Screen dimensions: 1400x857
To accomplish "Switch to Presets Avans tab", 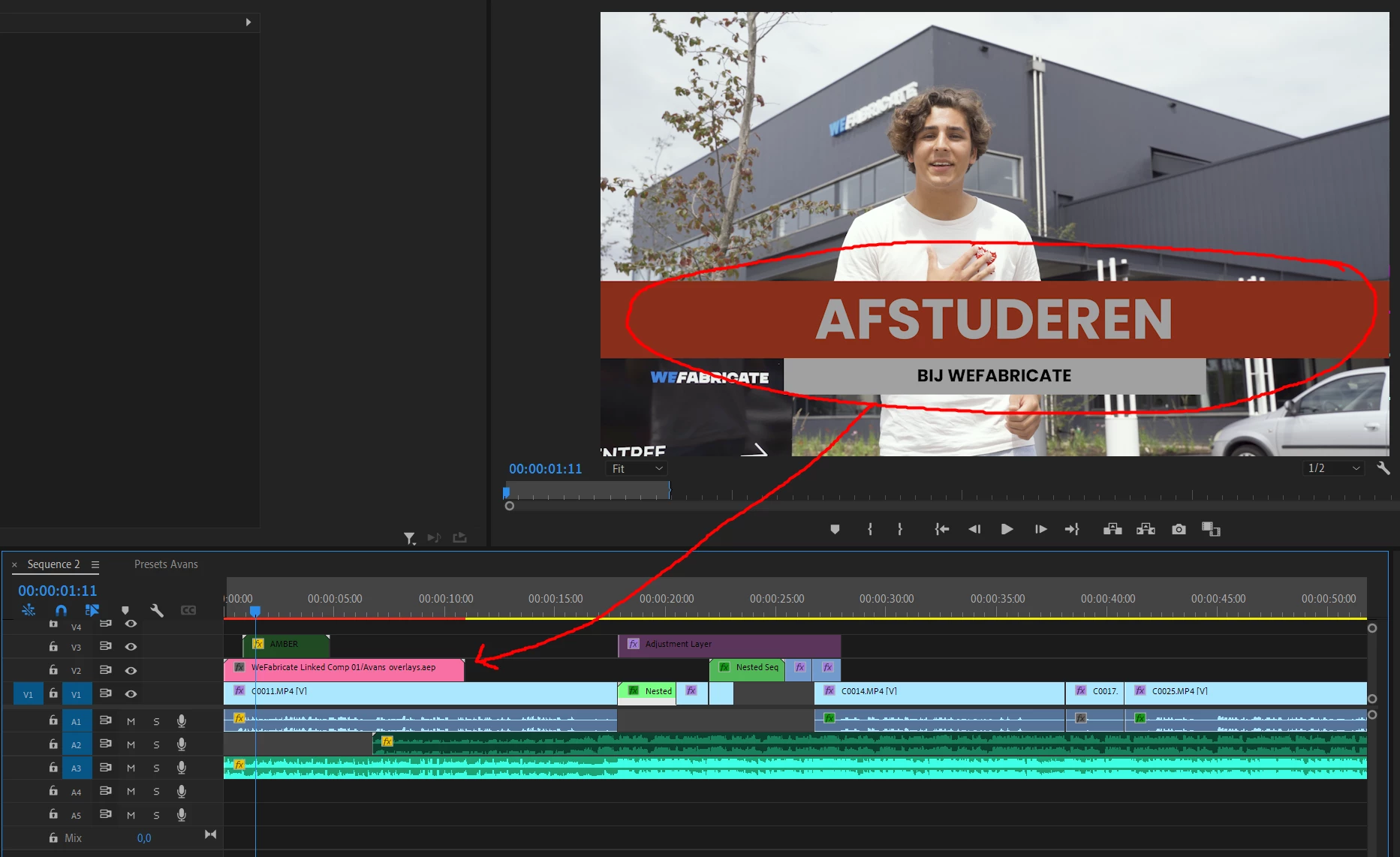I will pos(166,564).
